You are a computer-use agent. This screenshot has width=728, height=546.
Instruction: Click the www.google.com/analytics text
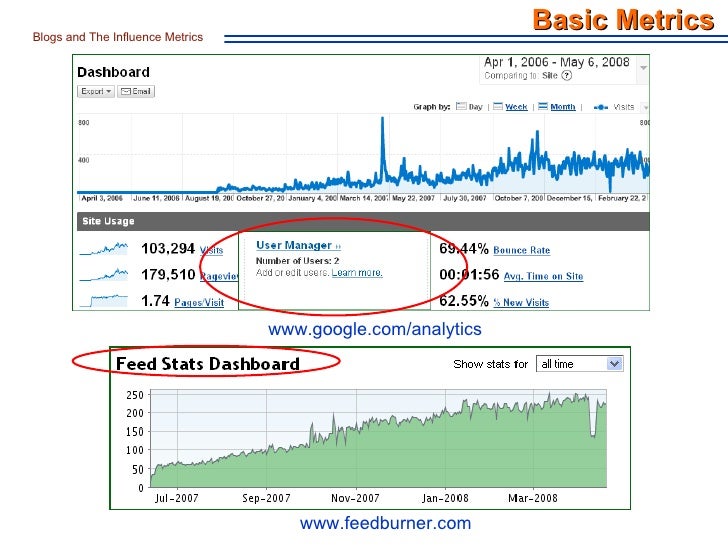(375, 329)
